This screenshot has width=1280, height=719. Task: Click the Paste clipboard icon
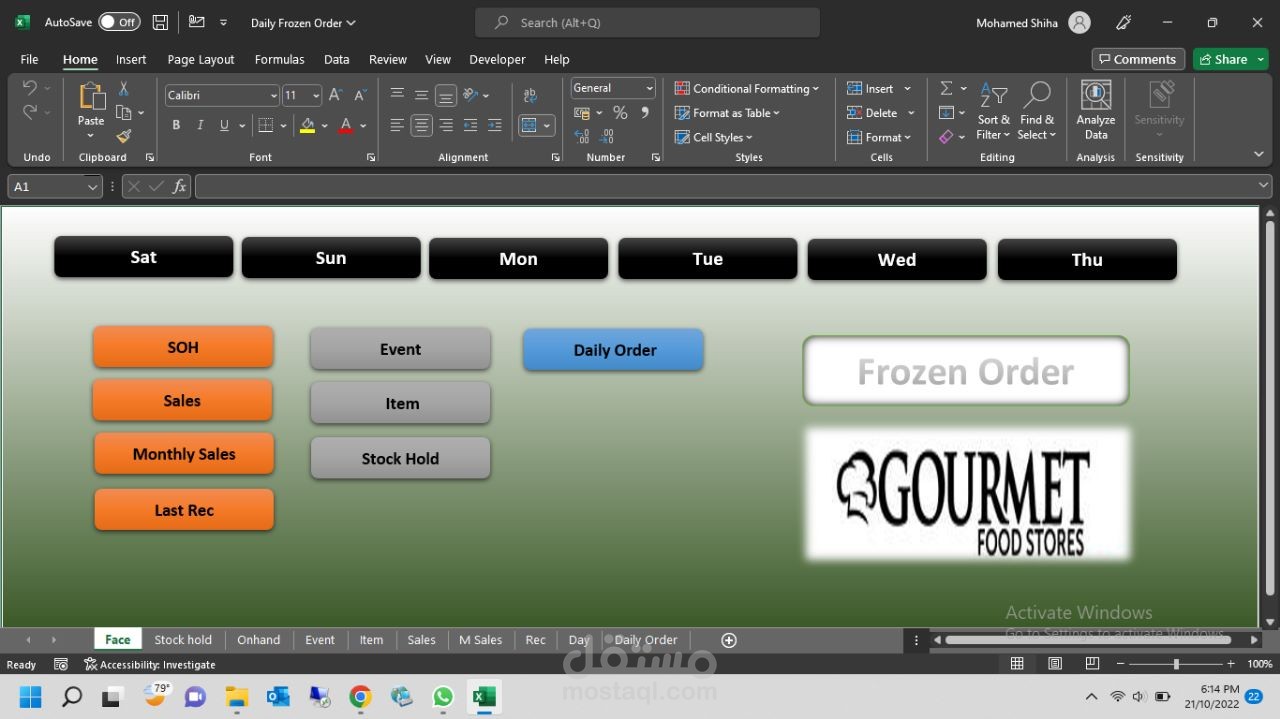pyautogui.click(x=91, y=97)
